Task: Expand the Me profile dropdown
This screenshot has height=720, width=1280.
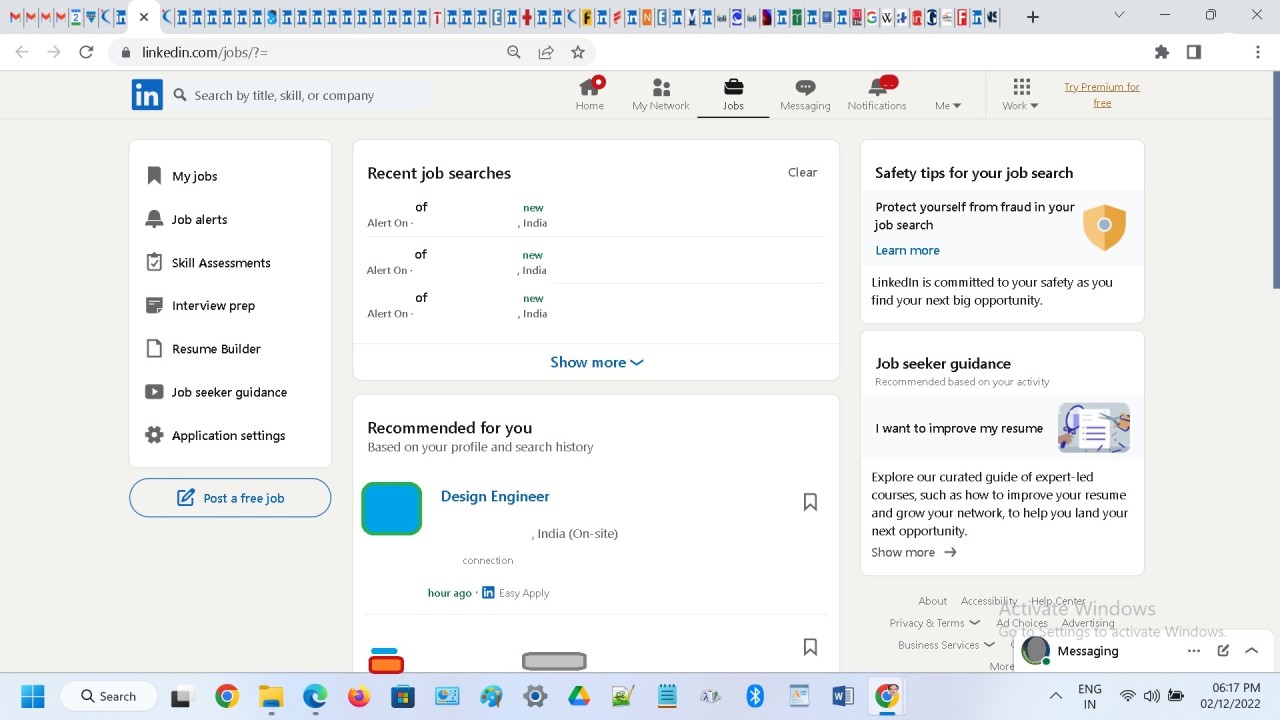Action: click(x=948, y=105)
